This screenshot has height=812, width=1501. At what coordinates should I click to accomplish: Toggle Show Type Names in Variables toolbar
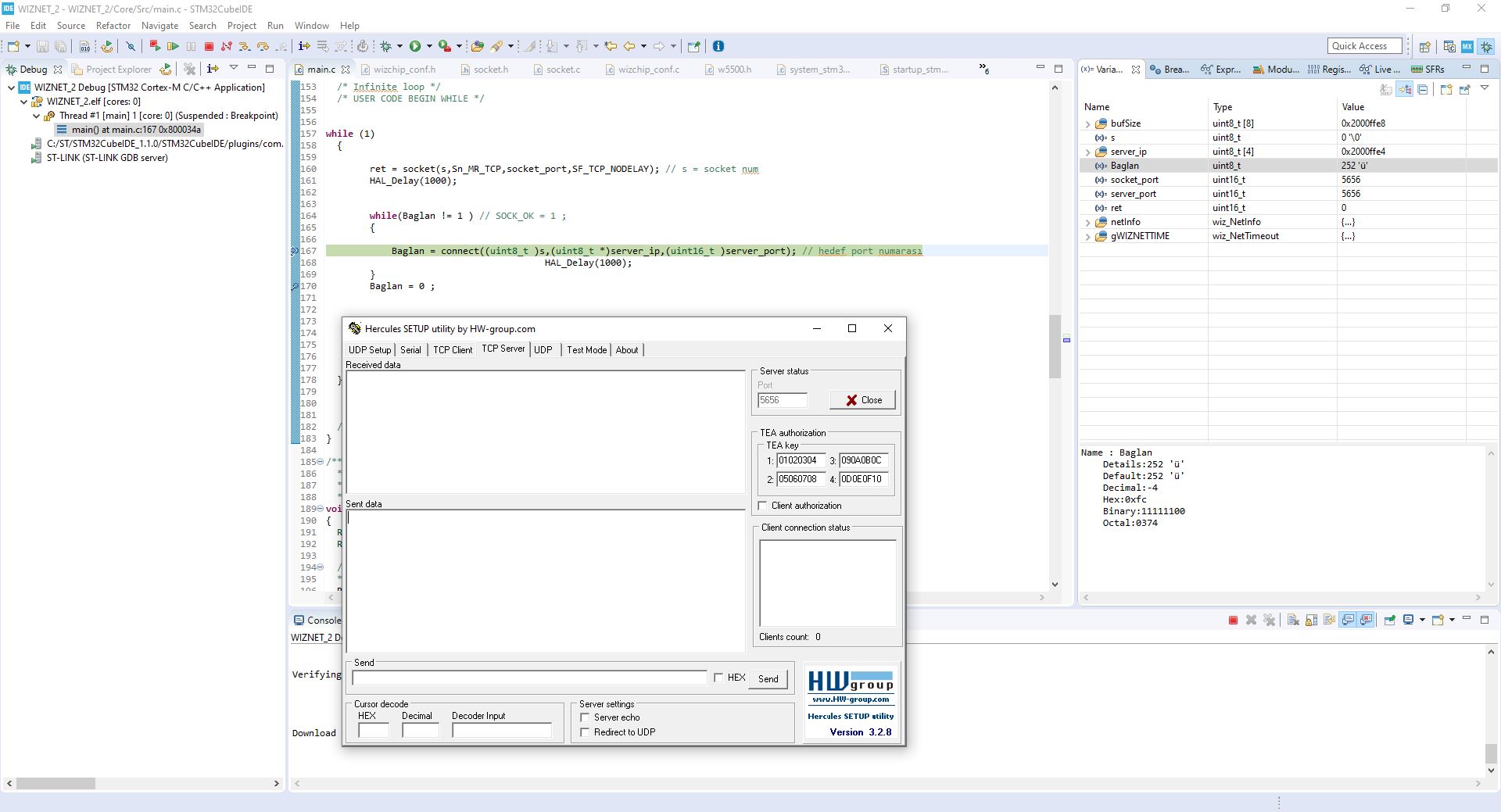(1386, 89)
